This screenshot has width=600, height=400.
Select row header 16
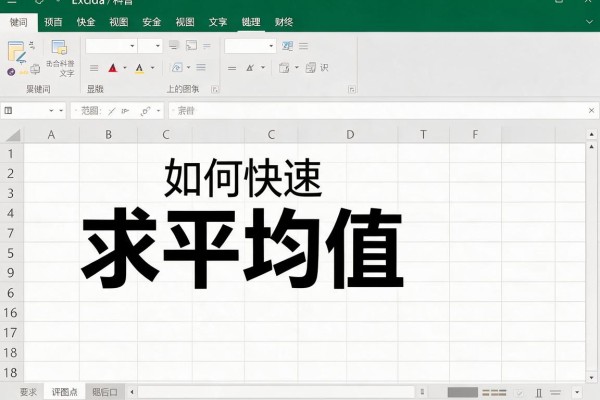tap(11, 313)
